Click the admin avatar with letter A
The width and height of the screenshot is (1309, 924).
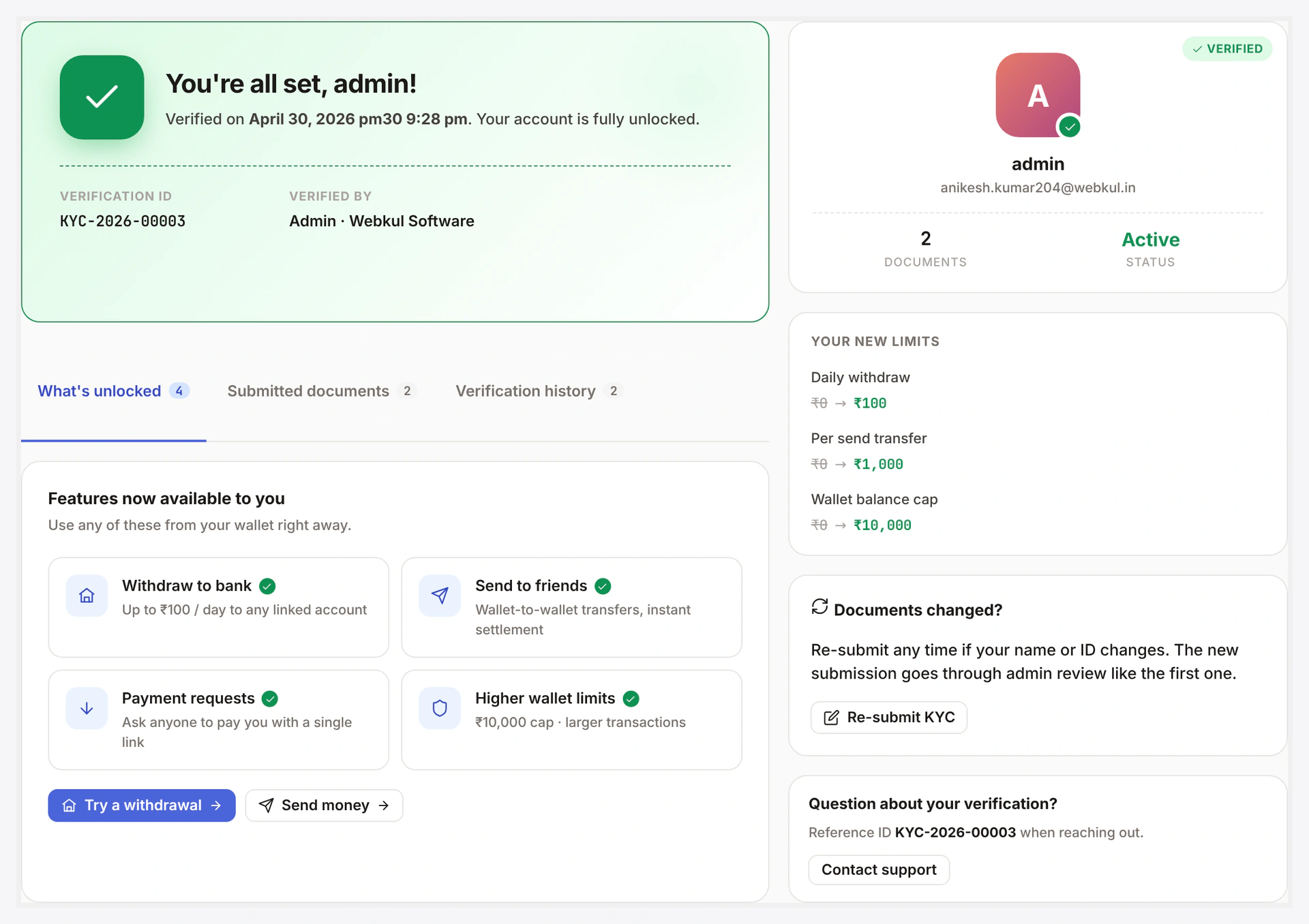pyautogui.click(x=1038, y=95)
